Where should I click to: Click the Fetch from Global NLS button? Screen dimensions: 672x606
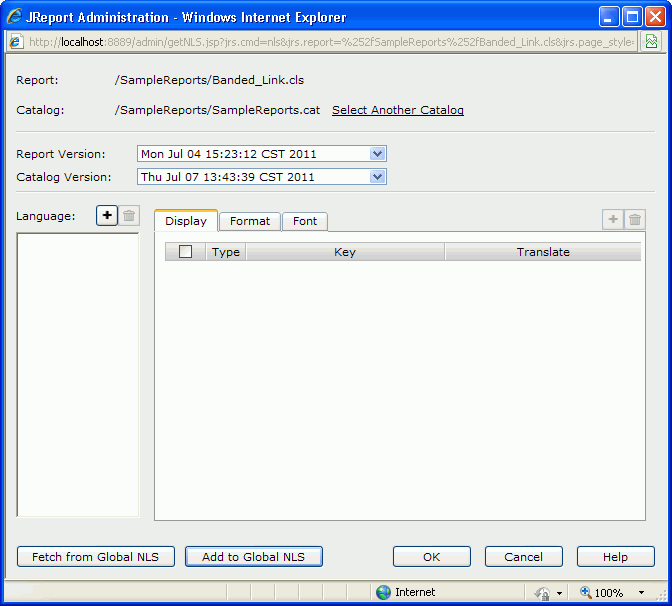click(96, 557)
